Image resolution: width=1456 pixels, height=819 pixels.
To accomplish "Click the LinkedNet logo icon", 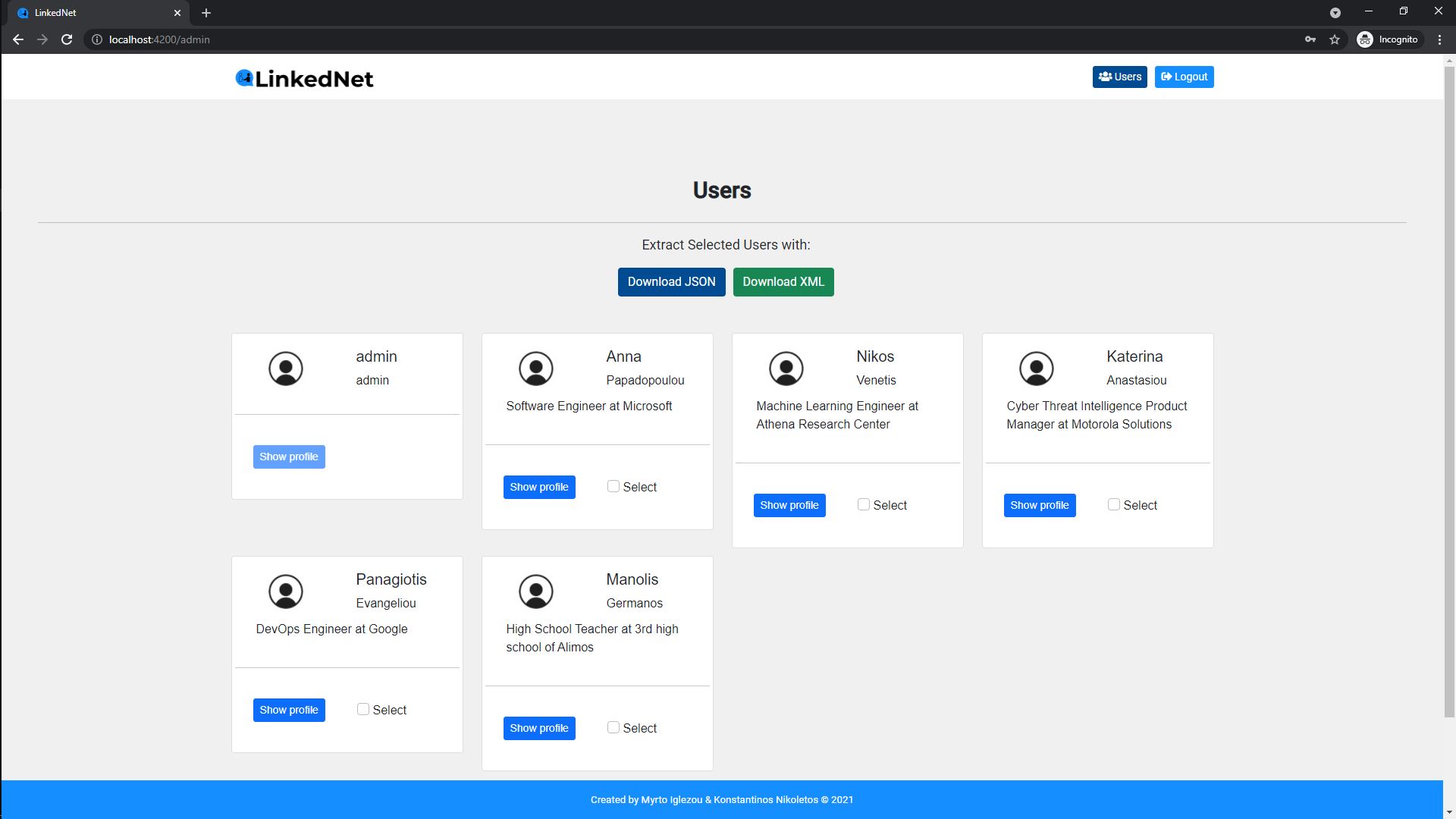I will coord(244,78).
